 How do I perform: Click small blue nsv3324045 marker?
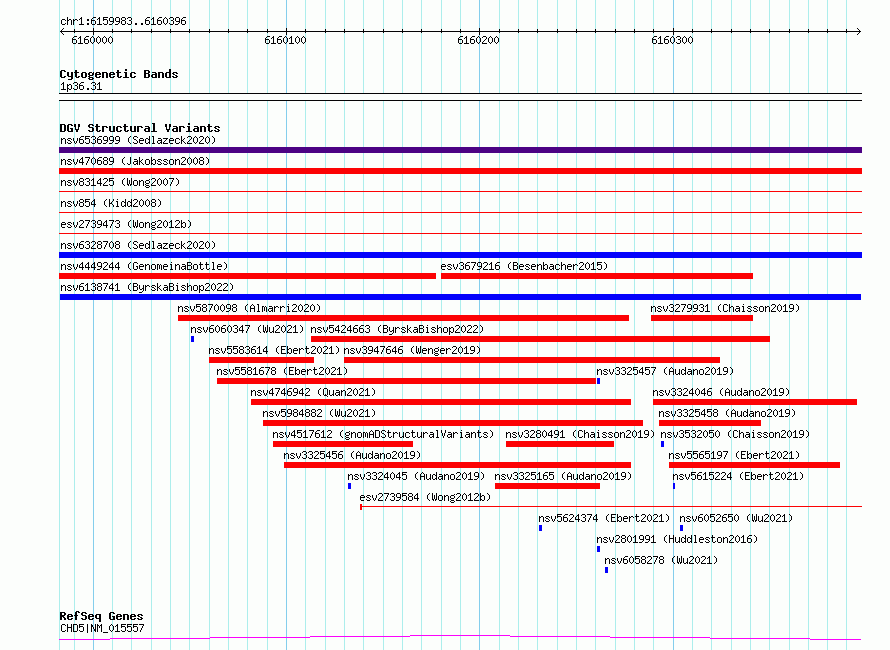(349, 487)
